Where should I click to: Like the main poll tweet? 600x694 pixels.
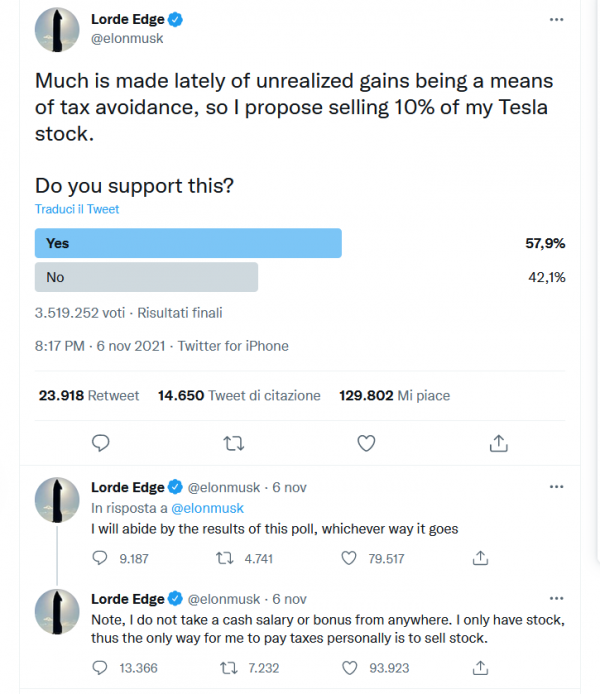click(x=366, y=443)
